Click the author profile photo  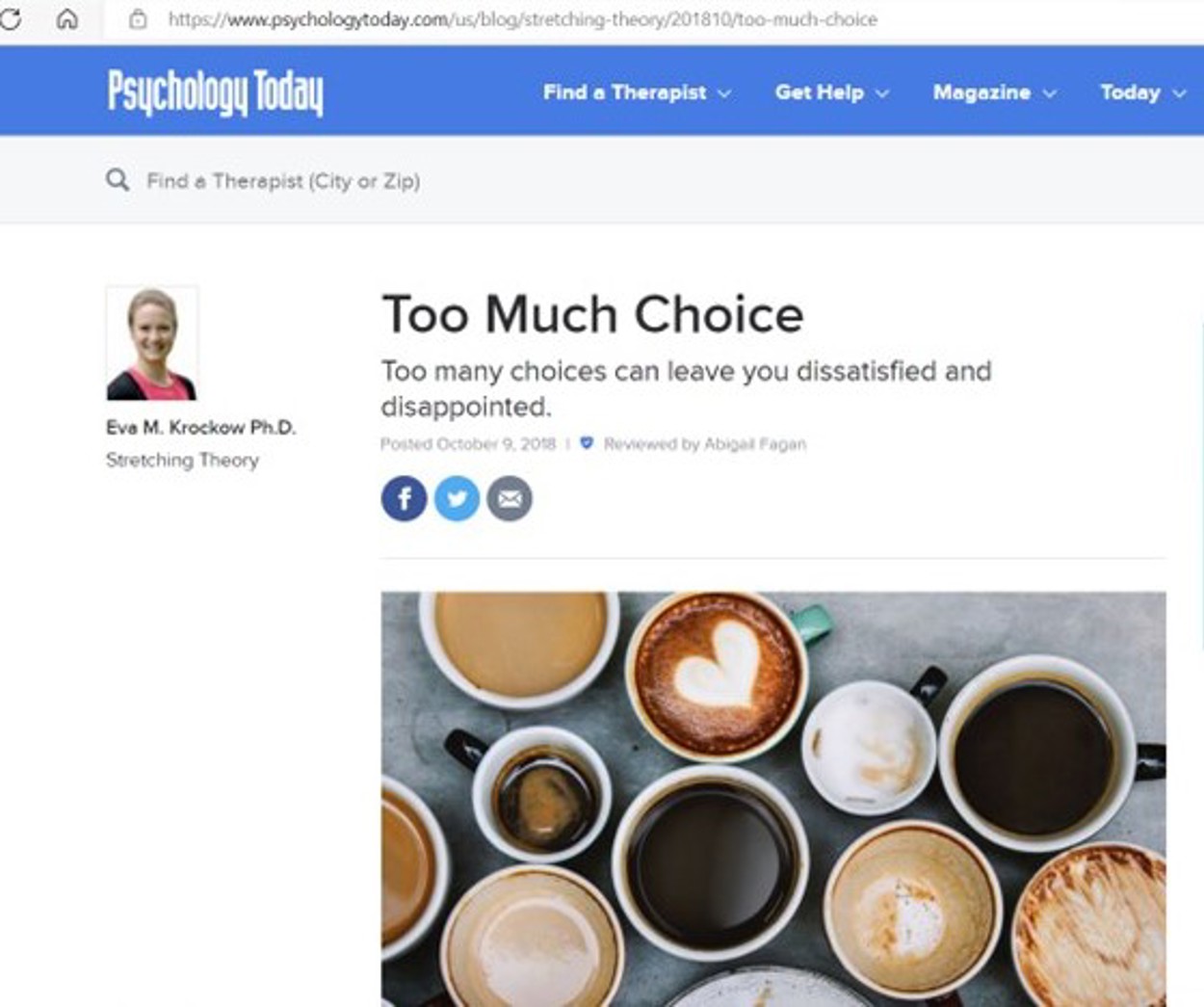(151, 343)
